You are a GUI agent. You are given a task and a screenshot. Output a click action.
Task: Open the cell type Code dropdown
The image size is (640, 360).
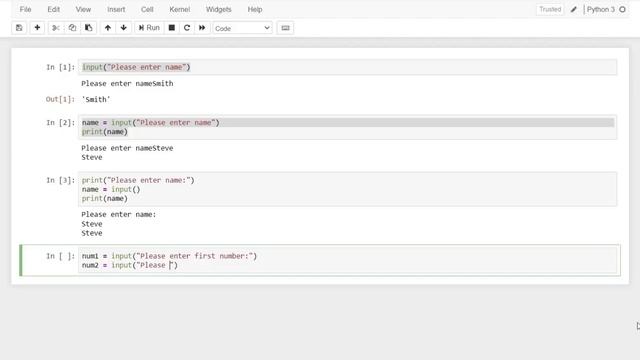[242, 28]
